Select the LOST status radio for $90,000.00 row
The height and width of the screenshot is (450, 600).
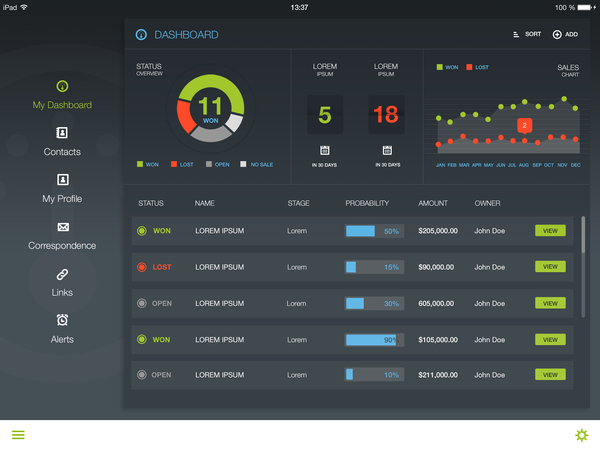pyautogui.click(x=142, y=267)
